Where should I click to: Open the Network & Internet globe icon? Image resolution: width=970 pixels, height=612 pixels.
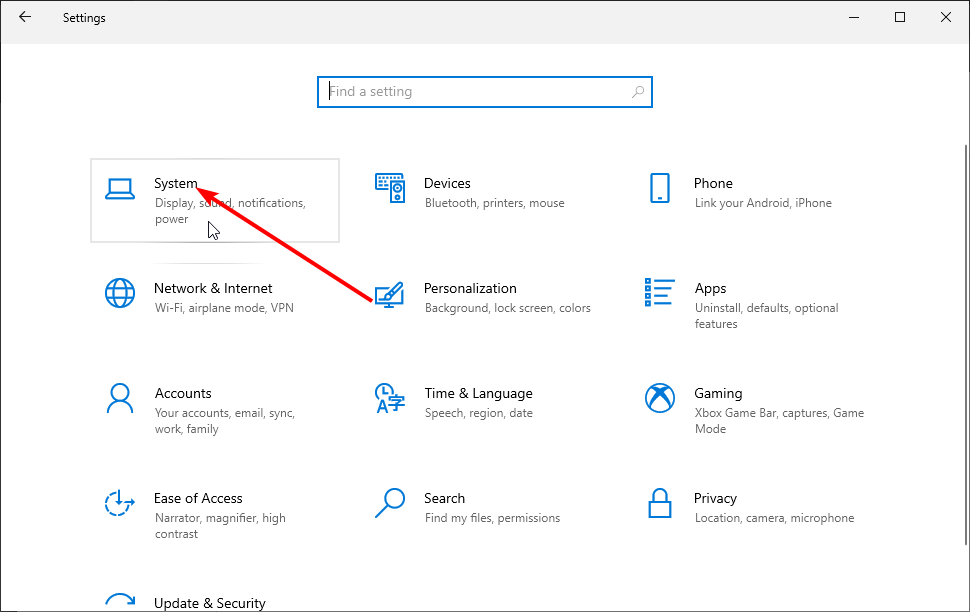(120, 293)
